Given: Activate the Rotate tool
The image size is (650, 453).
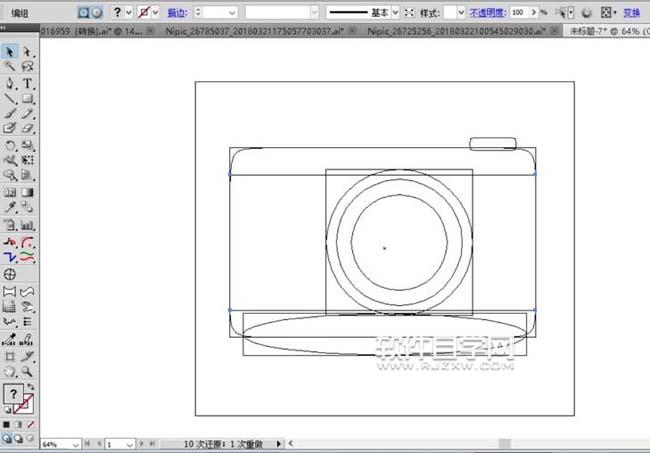Looking at the screenshot, I should point(10,145).
